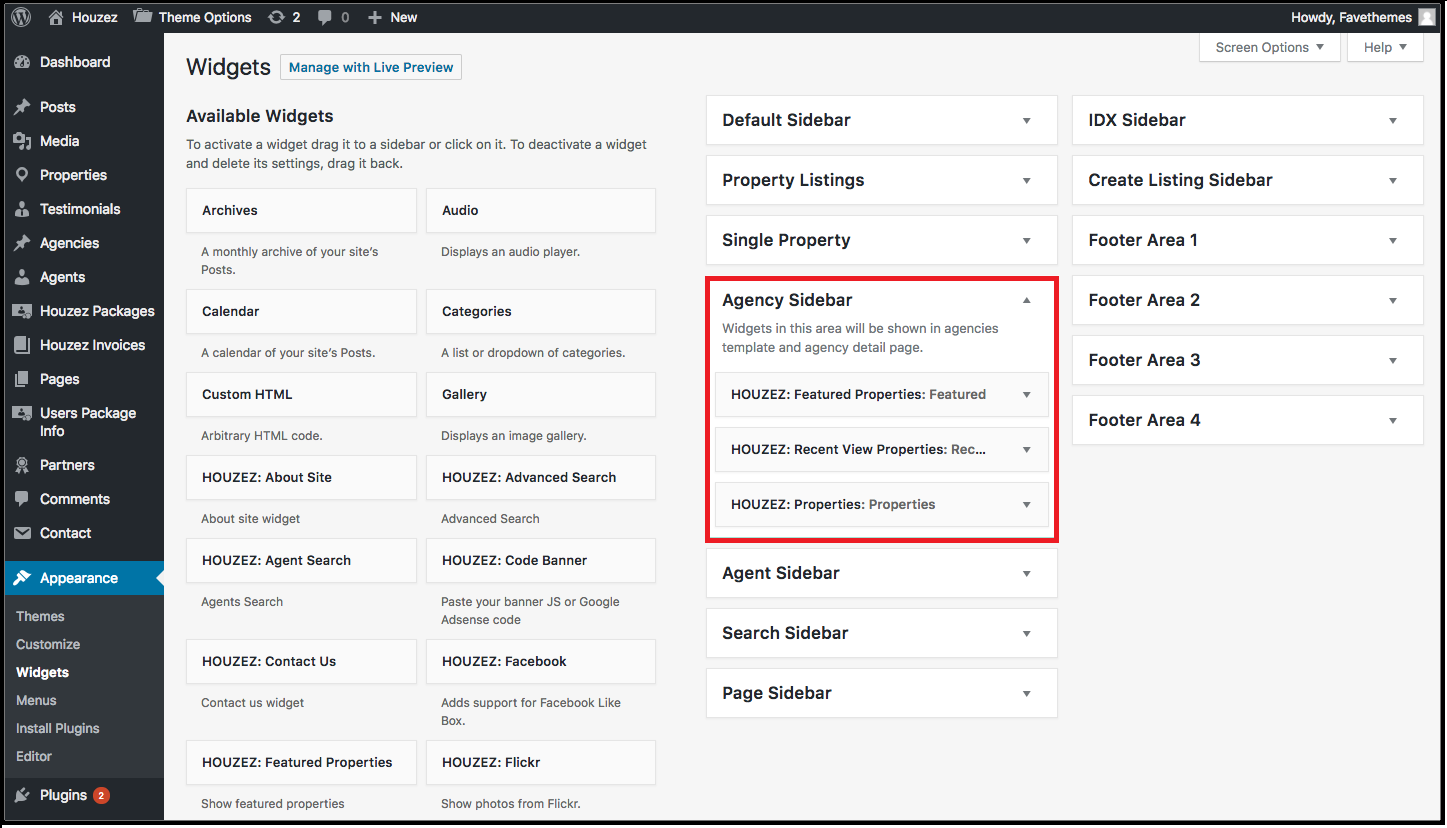Click the Agents person icon
The image size is (1447, 828).
point(22,277)
